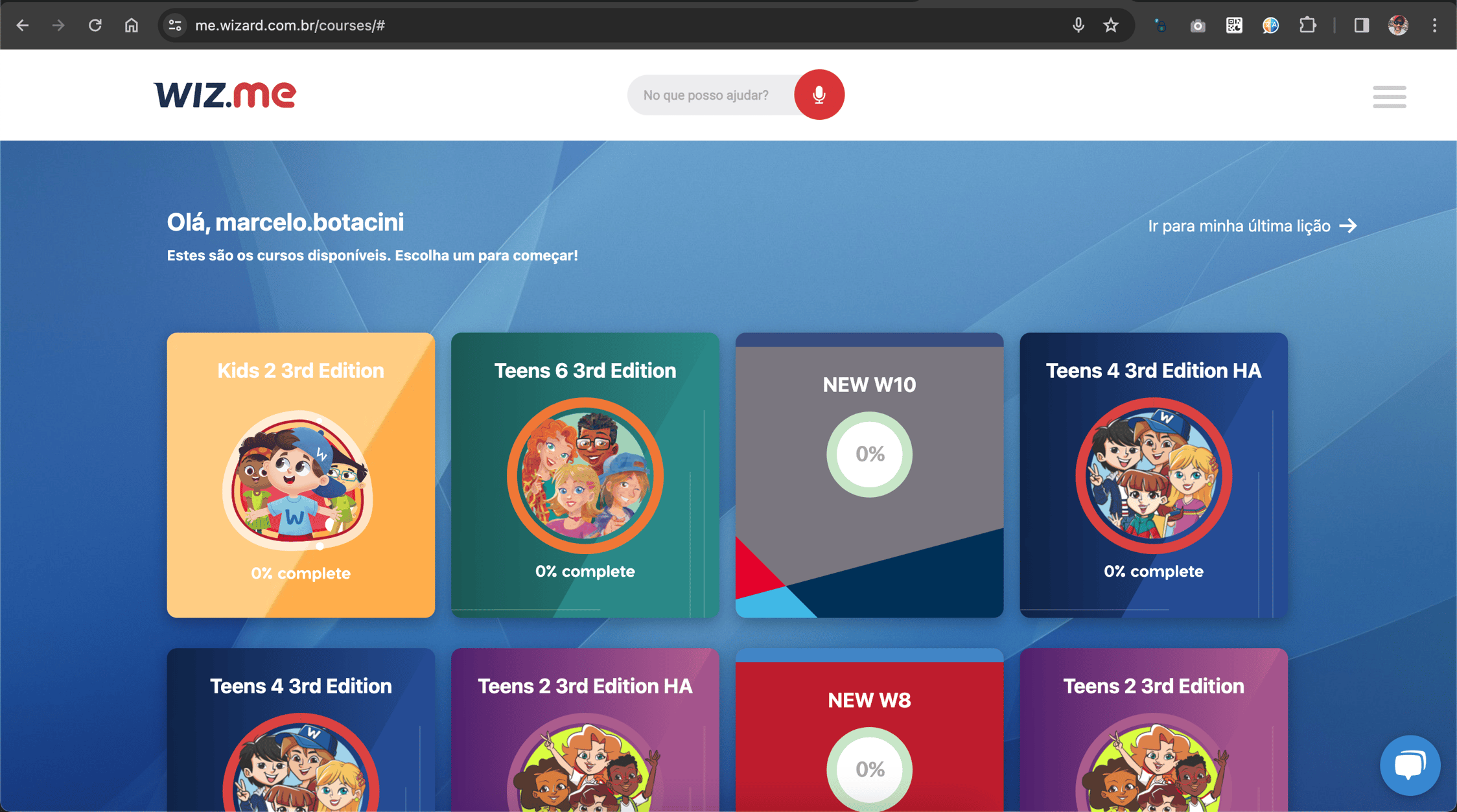Screen dimensions: 1457x812
Task: Focus the 'No que posso ajudar?' search field
Action: point(712,95)
